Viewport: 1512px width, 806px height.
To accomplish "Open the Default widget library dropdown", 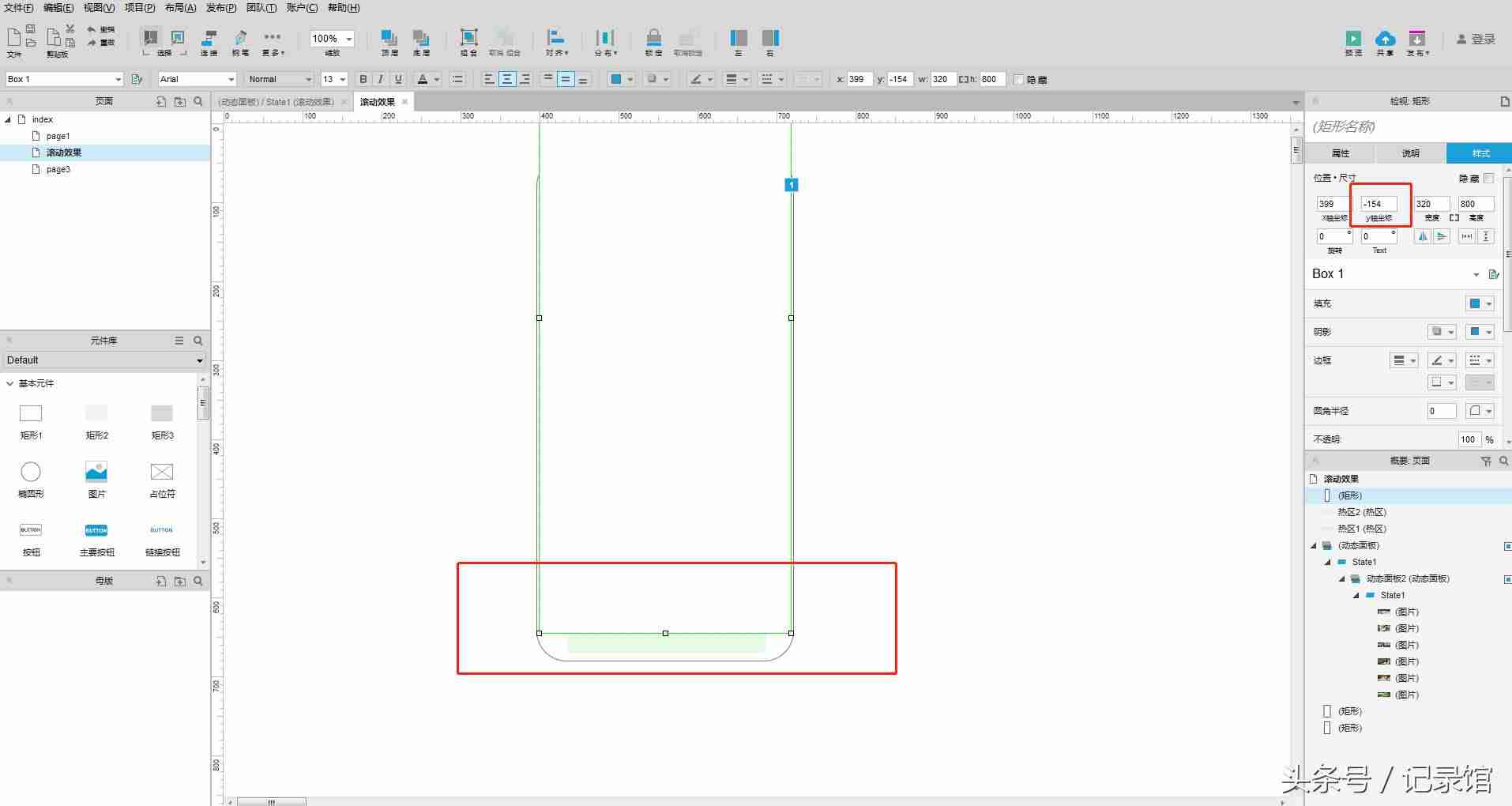I will click(x=104, y=360).
